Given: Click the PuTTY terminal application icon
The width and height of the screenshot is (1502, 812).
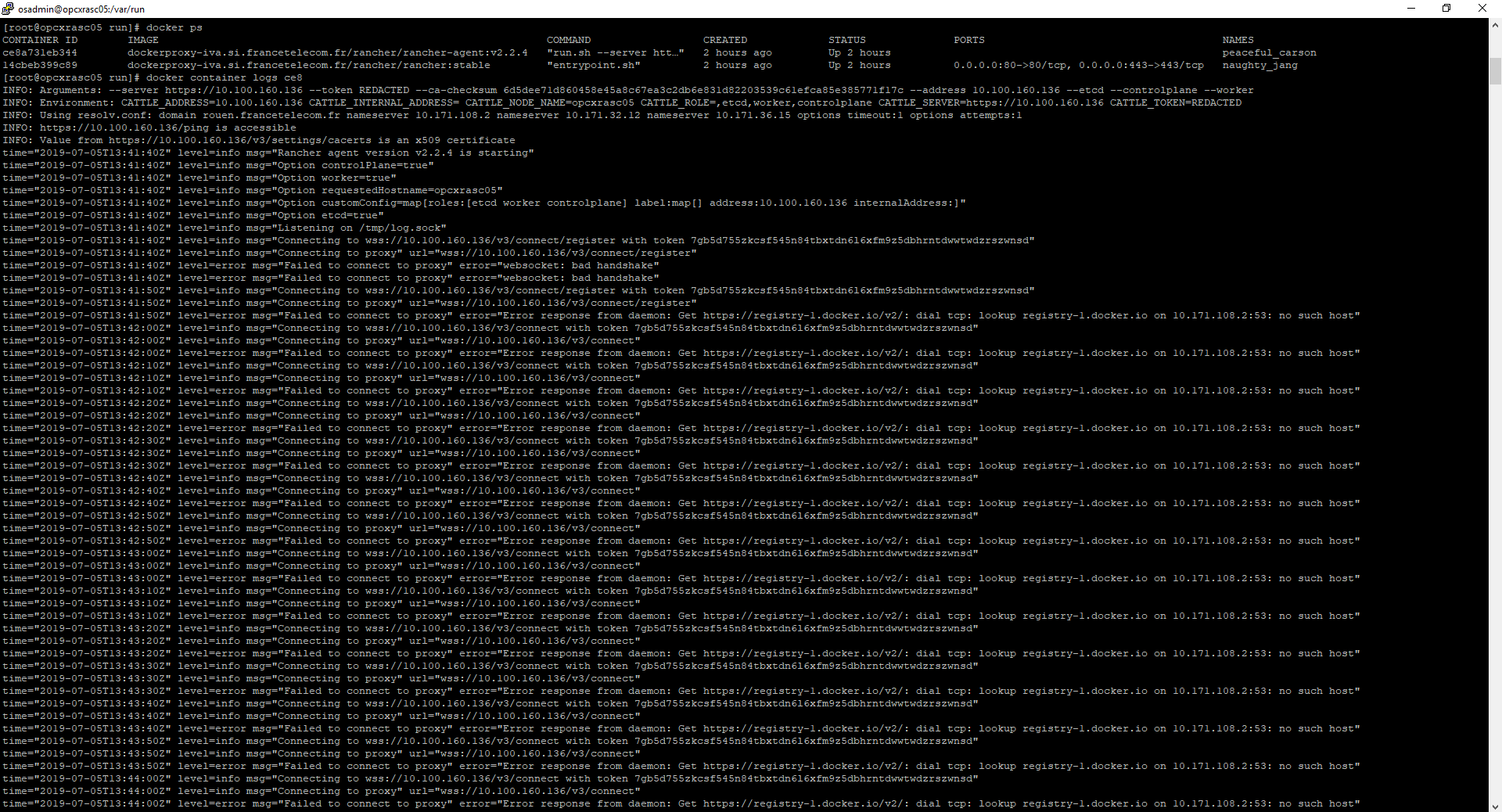Looking at the screenshot, I should (x=8, y=9).
